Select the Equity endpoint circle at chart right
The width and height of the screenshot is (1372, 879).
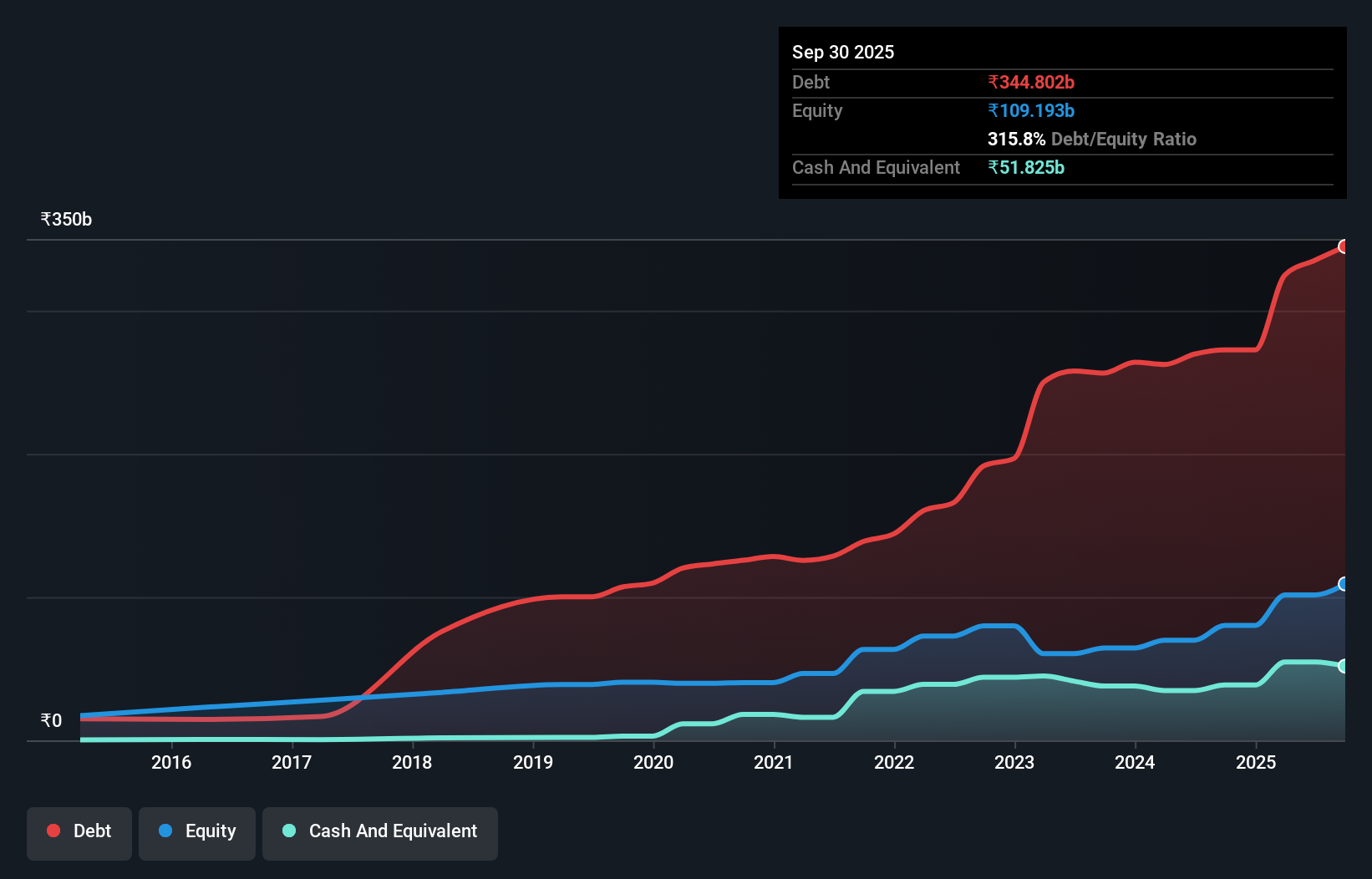[1344, 584]
